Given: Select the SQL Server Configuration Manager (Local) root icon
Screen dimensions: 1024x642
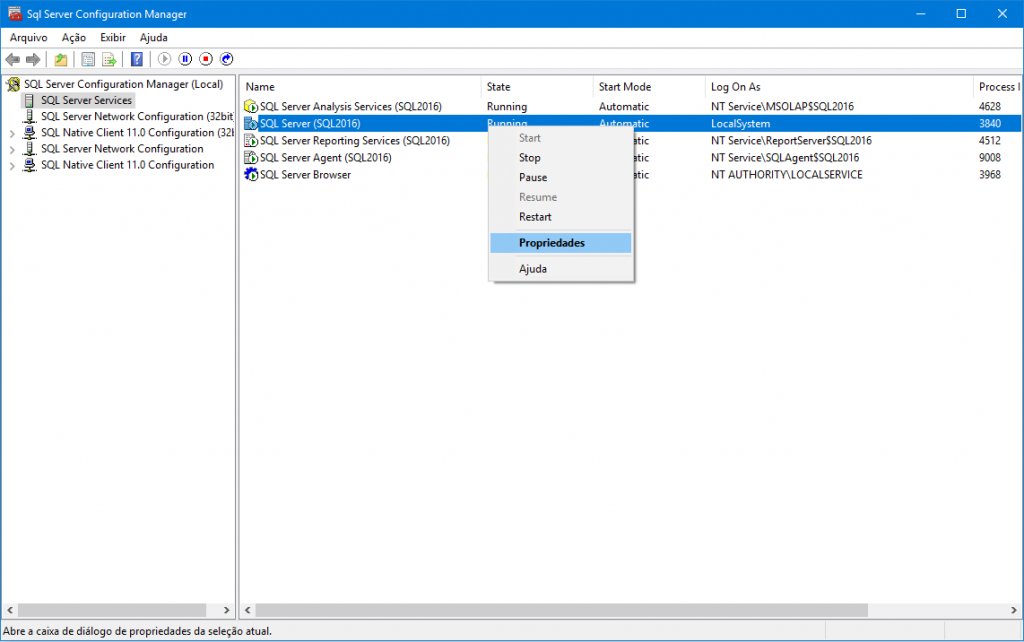Looking at the screenshot, I should coord(13,84).
